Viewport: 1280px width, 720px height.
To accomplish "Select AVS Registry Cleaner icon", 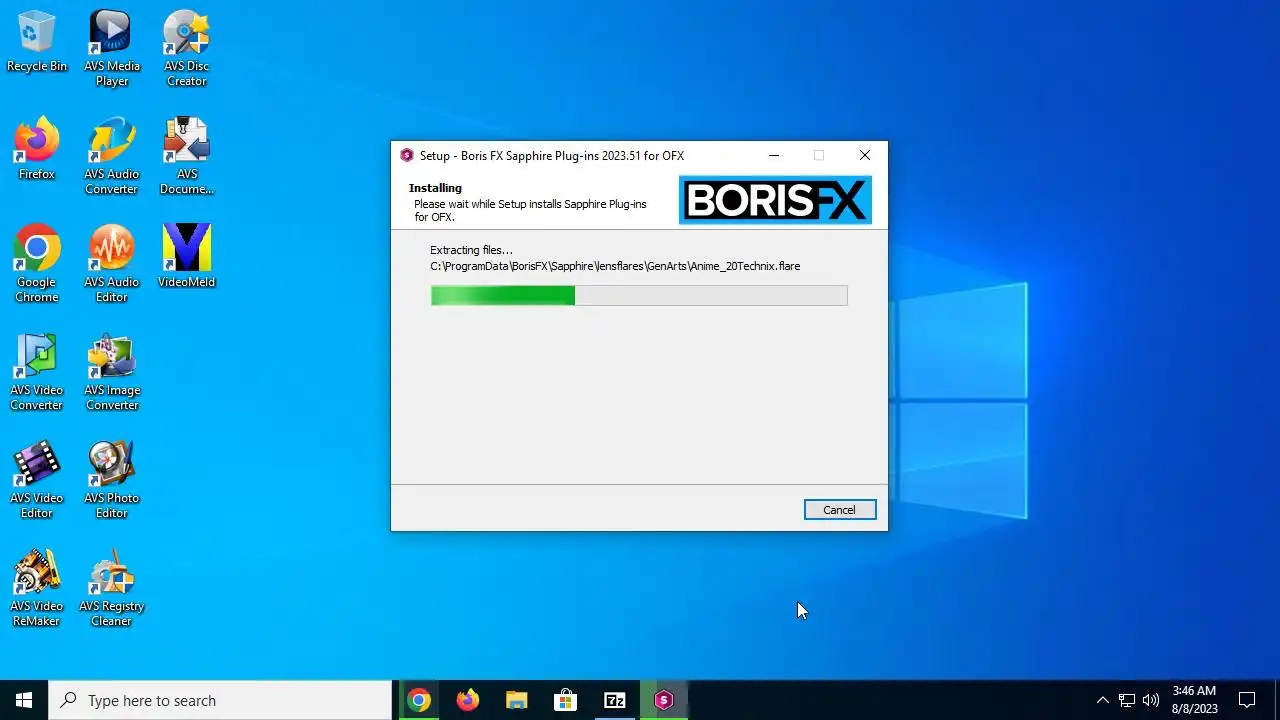I will (x=111, y=588).
